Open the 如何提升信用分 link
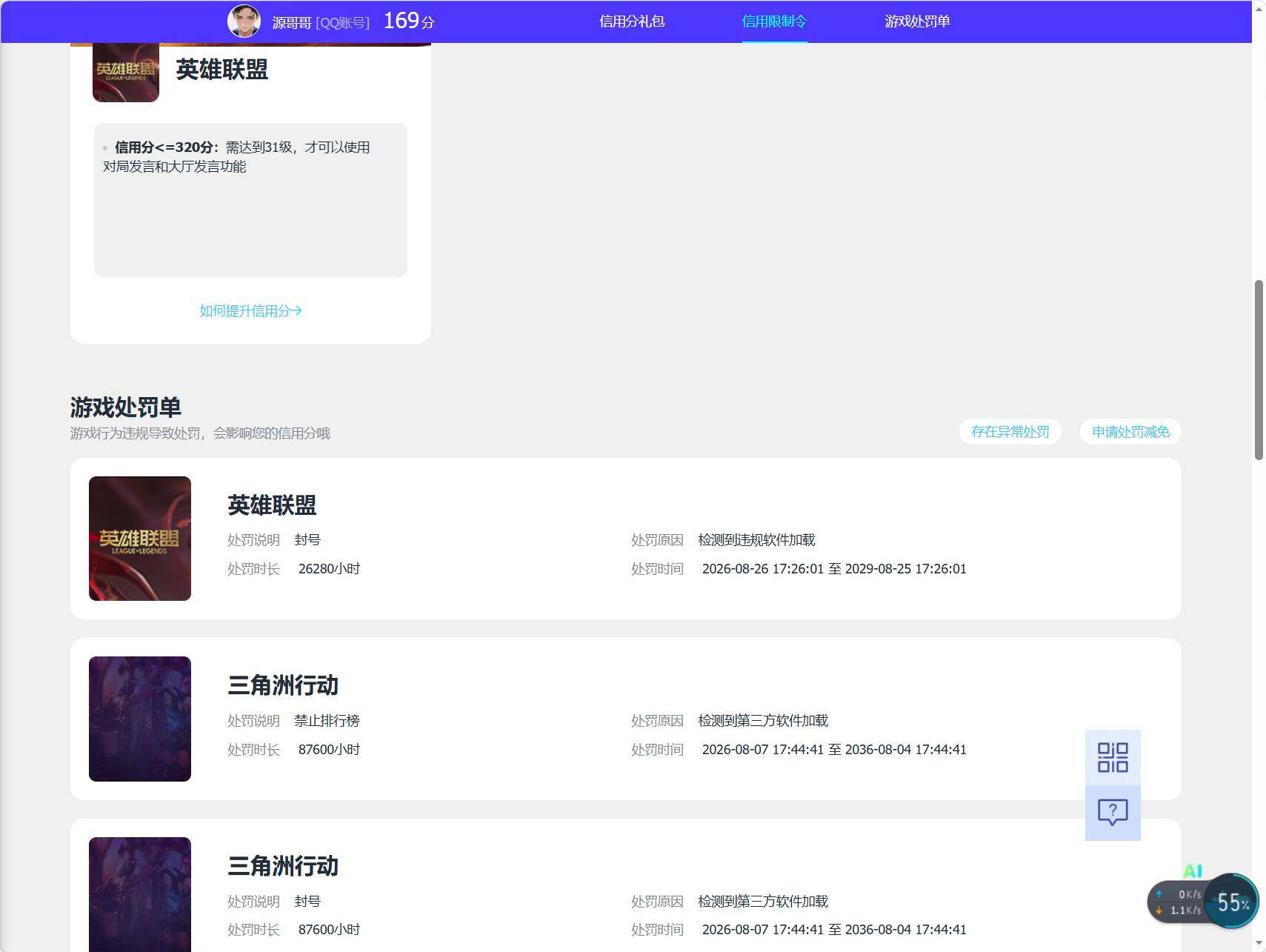1266x952 pixels. coord(250,311)
